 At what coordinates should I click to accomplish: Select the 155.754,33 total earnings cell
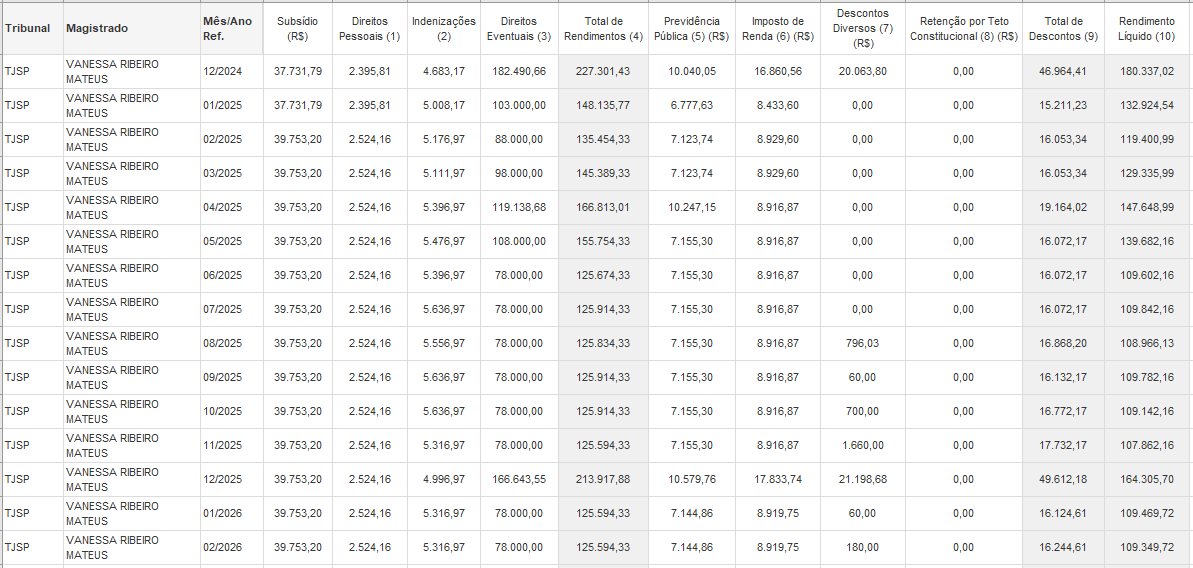click(x=603, y=241)
